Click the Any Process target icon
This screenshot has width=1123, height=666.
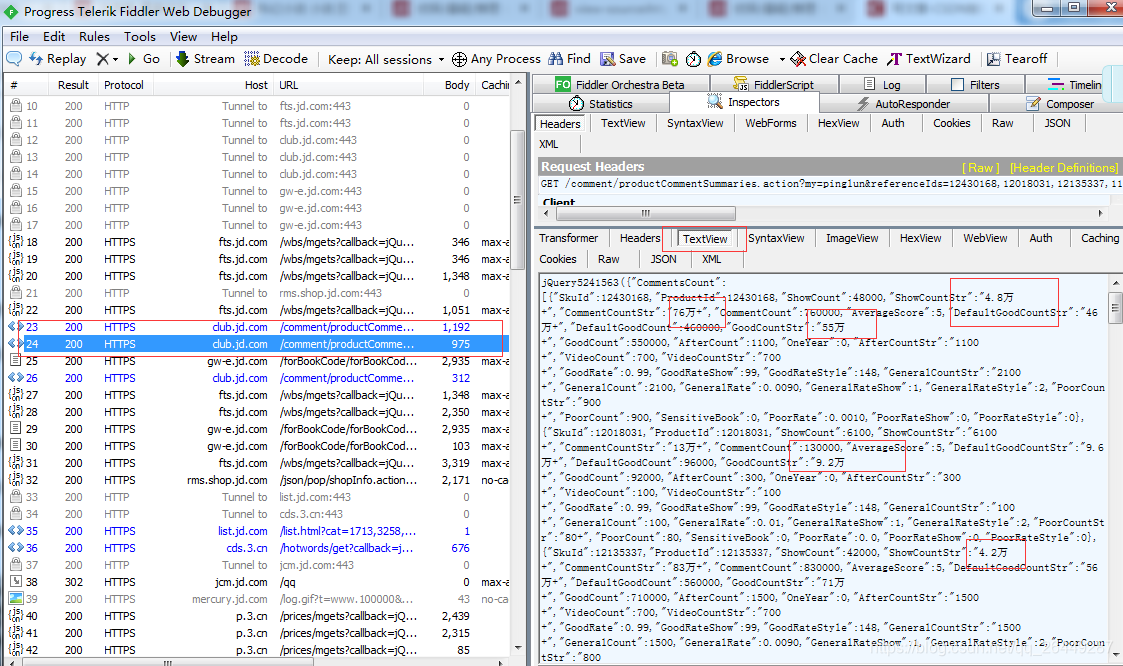[x=459, y=59]
